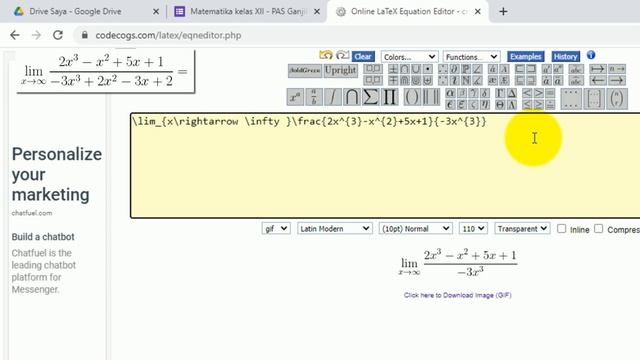Open the Functions dropdown
Screen dimensions: 640x360
point(471,57)
